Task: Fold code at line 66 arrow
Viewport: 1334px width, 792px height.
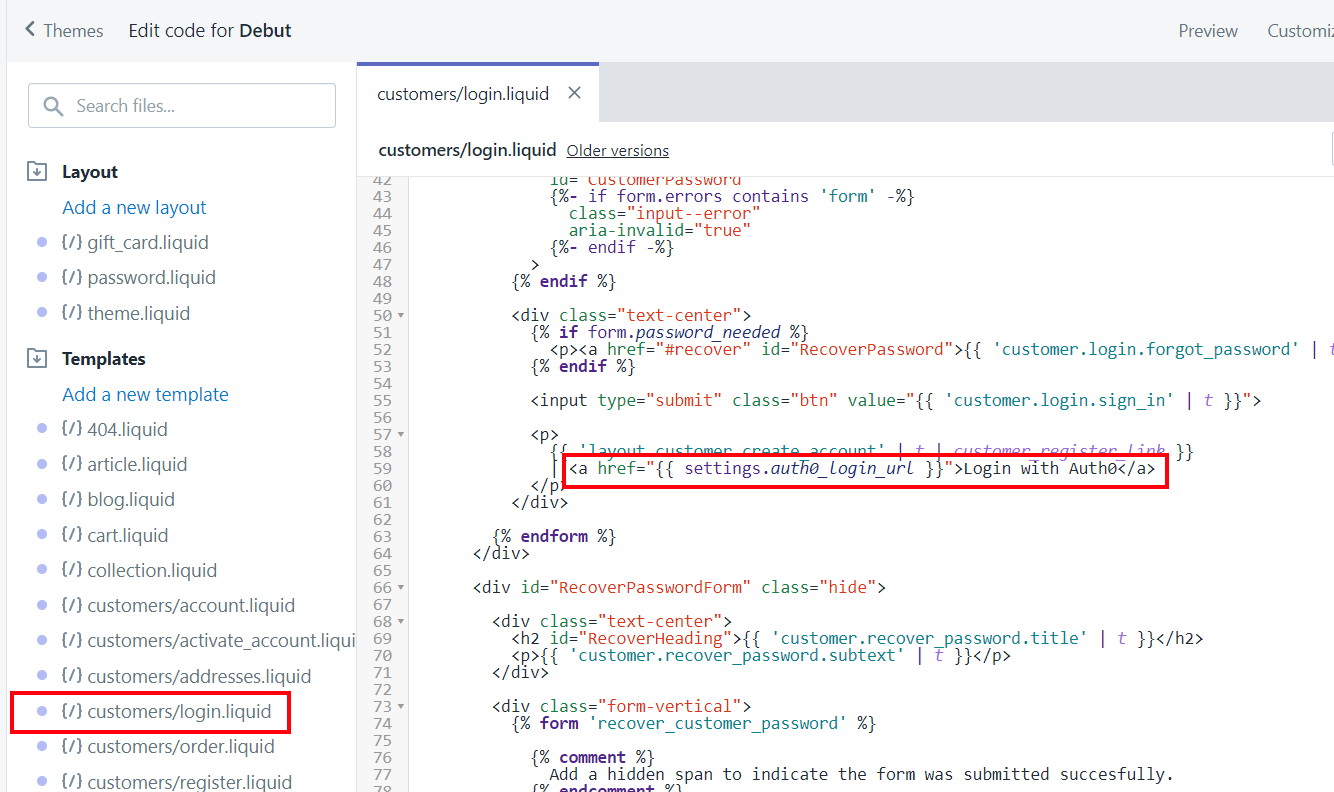Action: tap(401, 588)
